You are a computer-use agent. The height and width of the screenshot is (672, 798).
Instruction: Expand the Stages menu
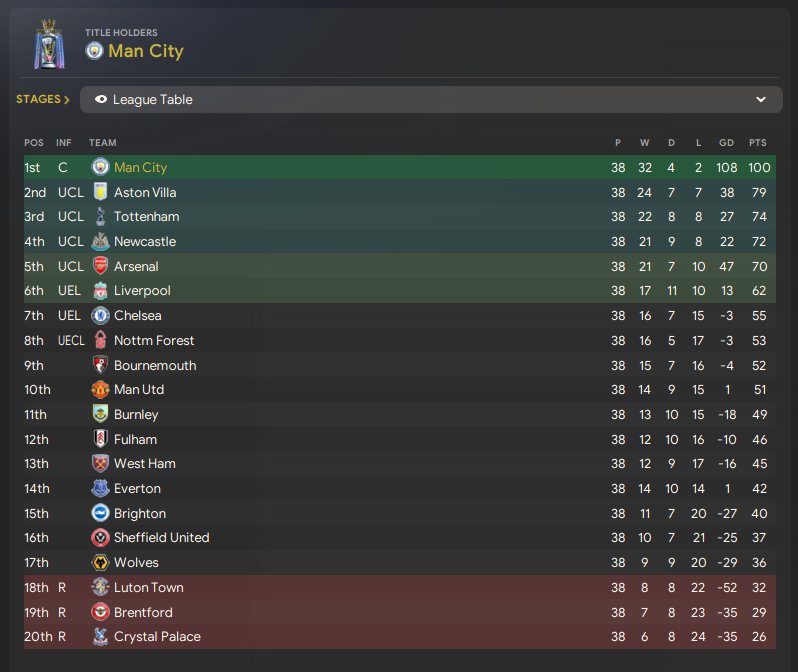[43, 100]
